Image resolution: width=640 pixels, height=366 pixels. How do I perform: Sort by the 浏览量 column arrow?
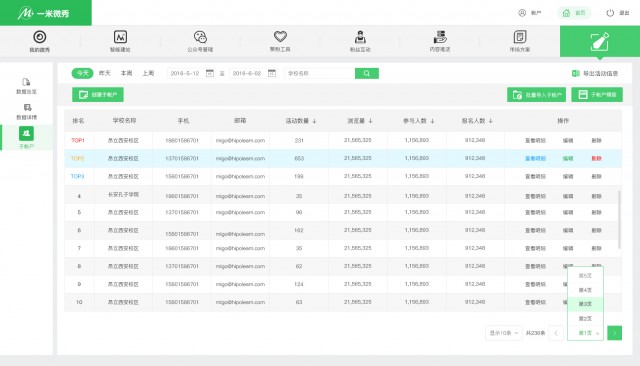point(370,121)
